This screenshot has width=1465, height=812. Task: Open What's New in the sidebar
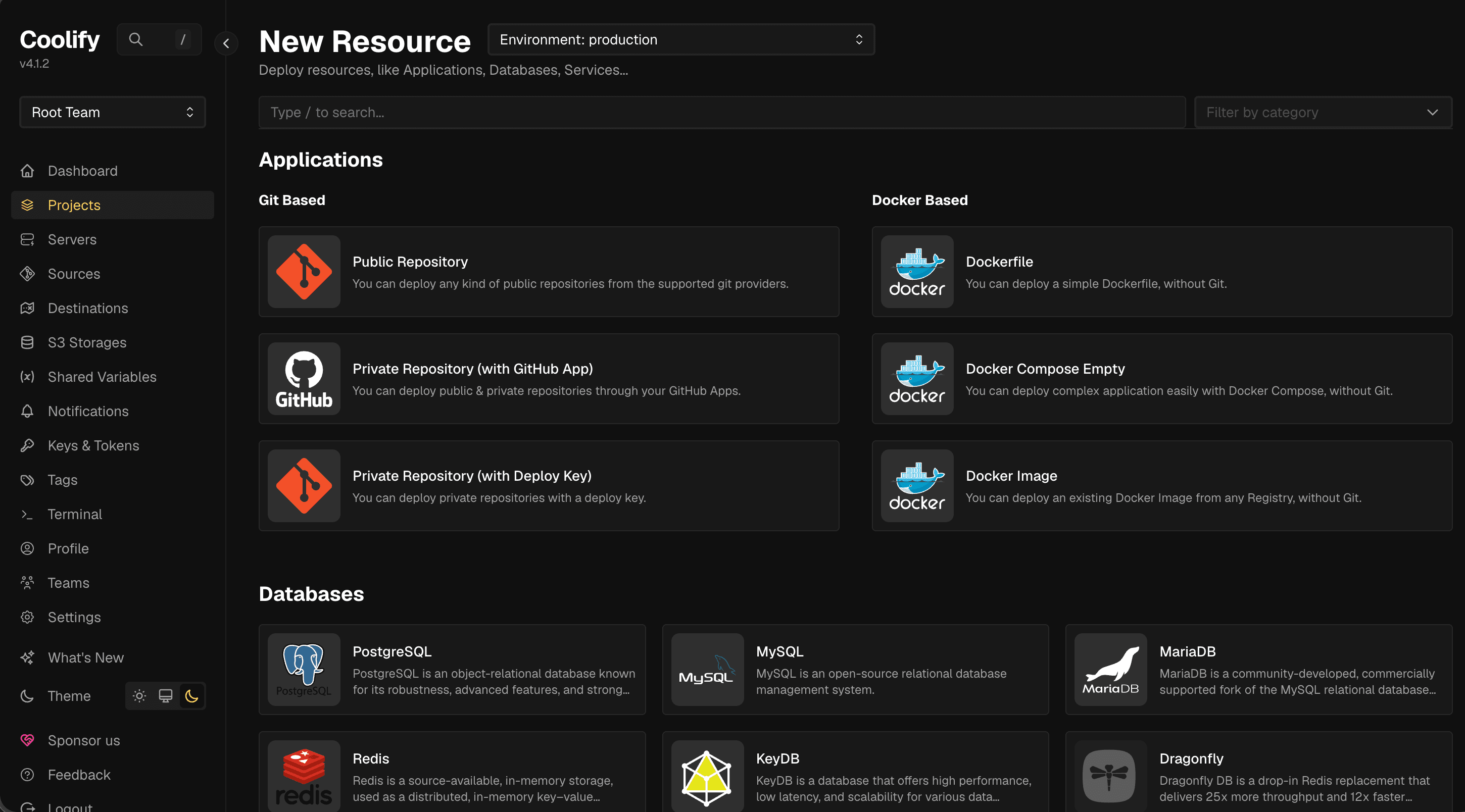pos(113,657)
